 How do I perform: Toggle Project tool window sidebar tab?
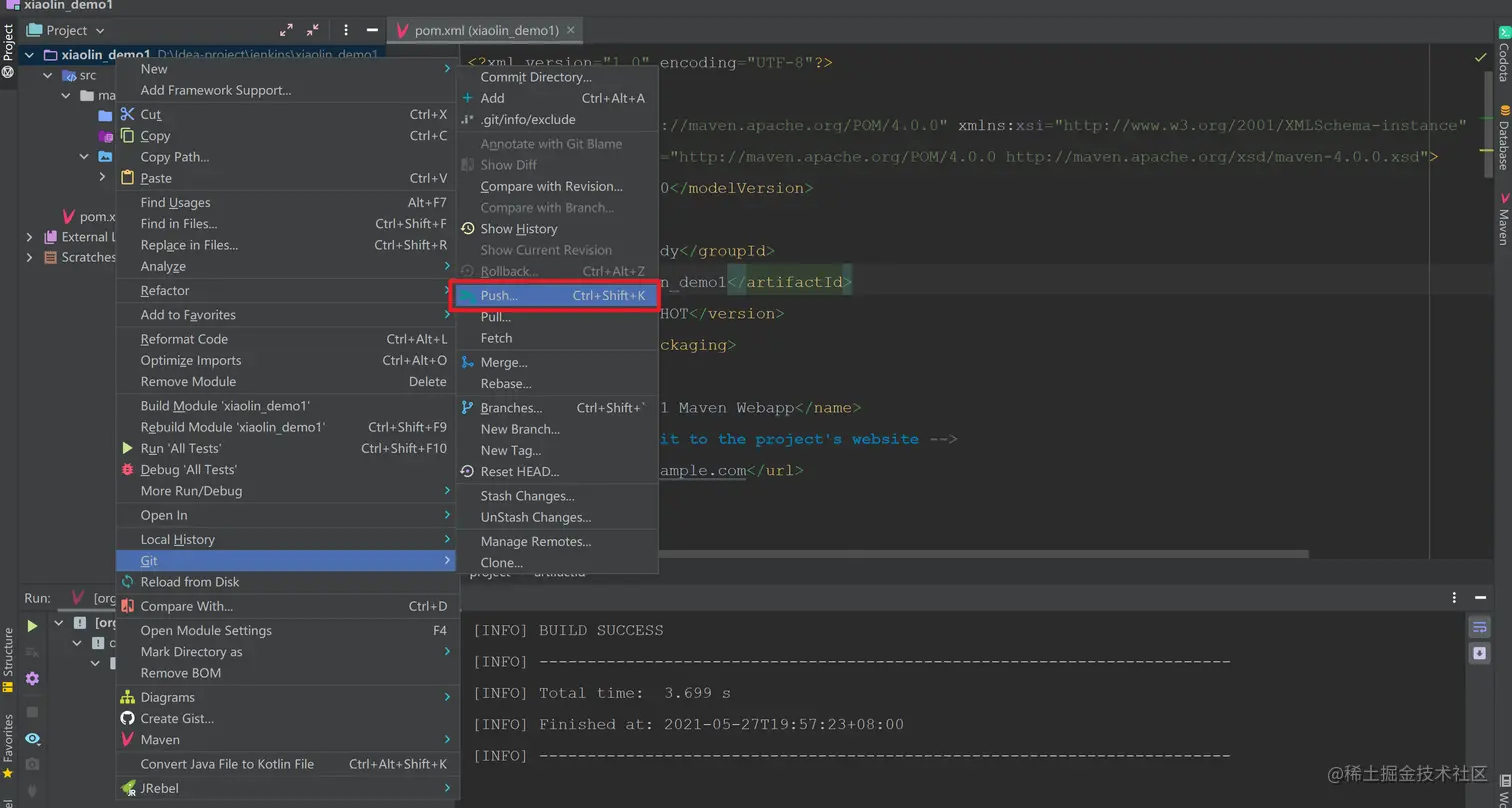8,50
